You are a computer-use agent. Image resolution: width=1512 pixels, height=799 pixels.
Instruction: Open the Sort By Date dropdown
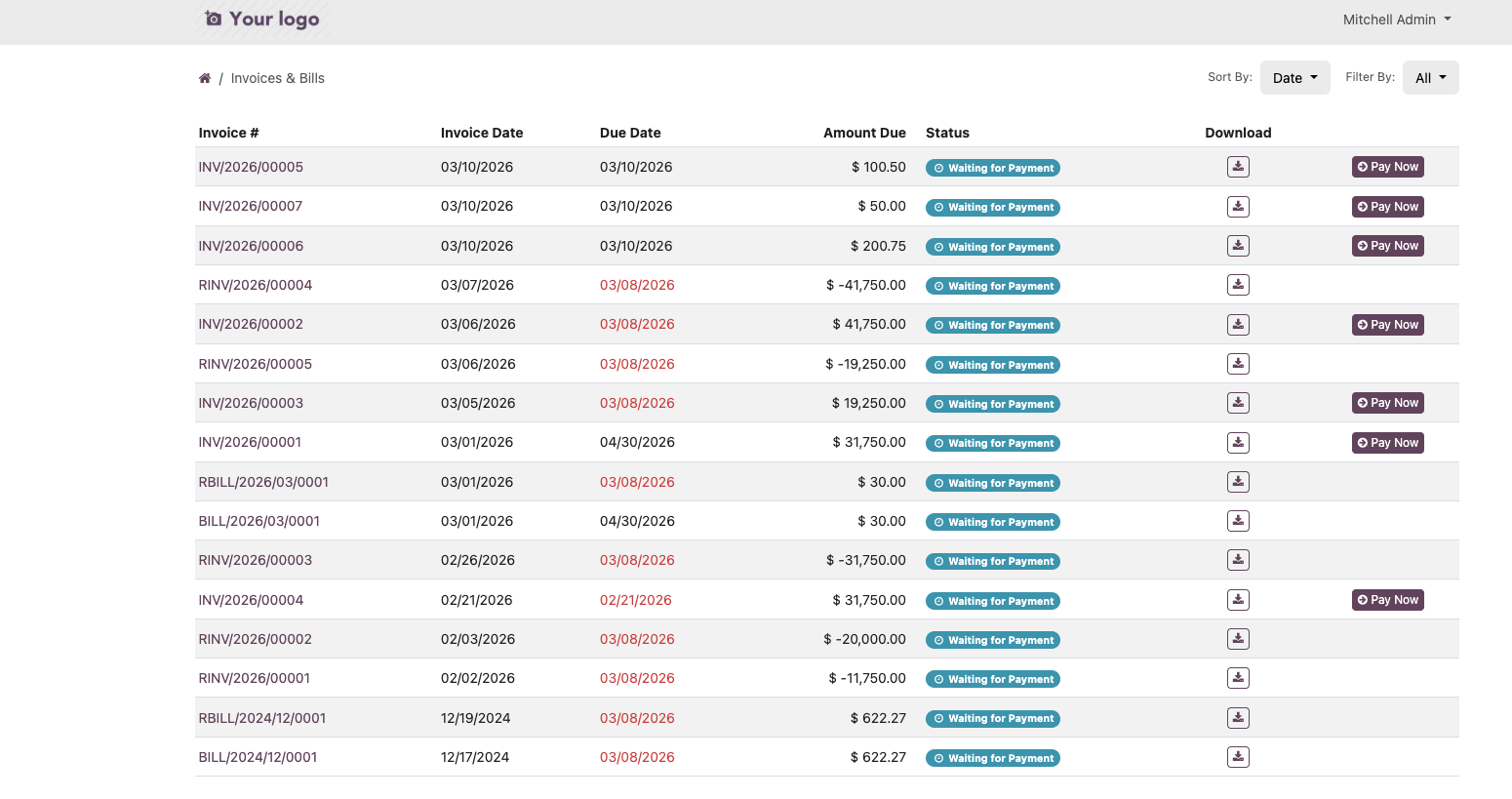(1295, 78)
